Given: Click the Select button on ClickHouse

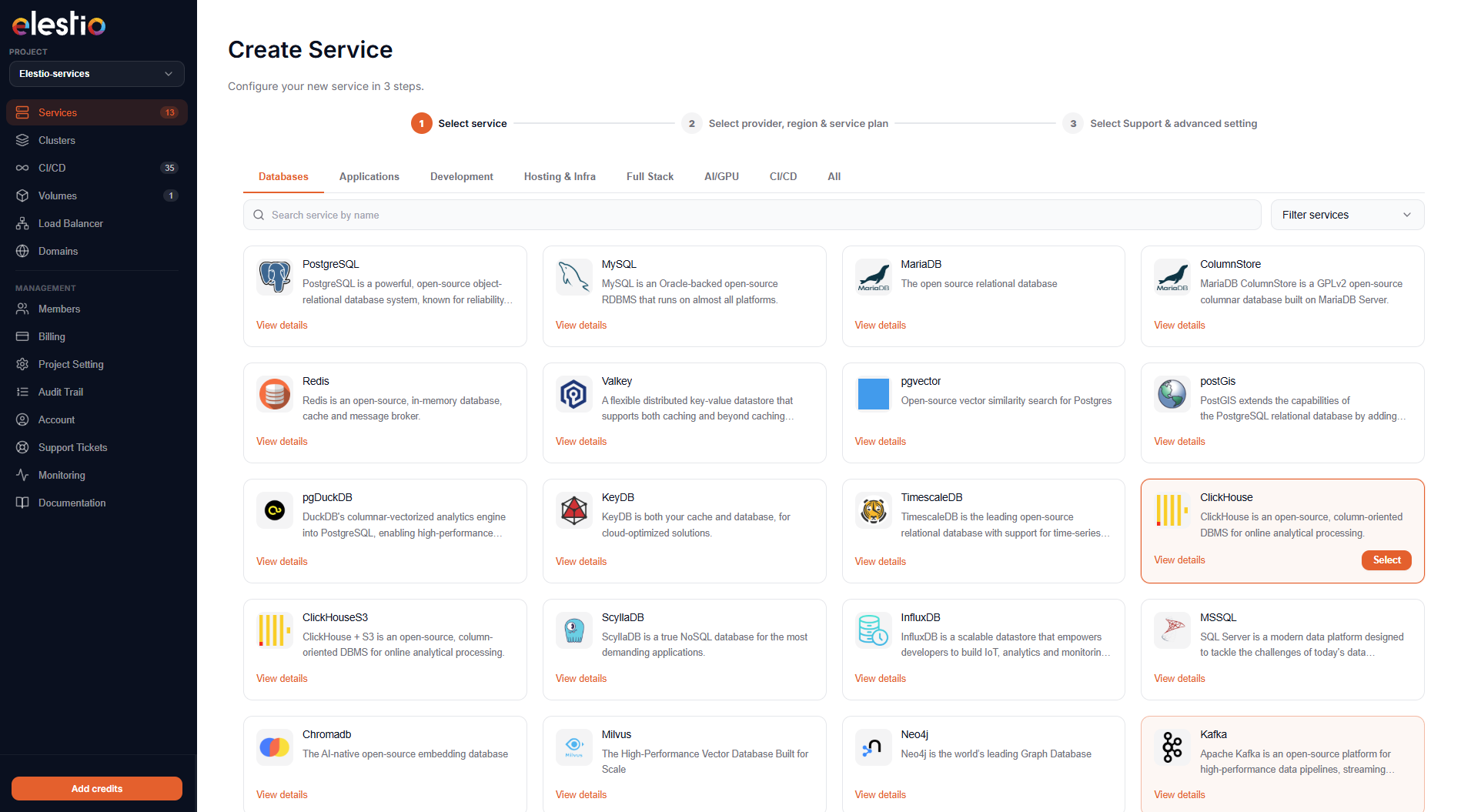Looking at the screenshot, I should [x=1386, y=560].
